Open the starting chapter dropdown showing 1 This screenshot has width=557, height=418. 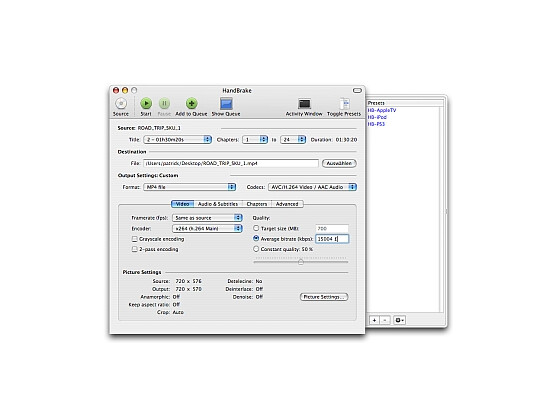[x=255, y=140]
